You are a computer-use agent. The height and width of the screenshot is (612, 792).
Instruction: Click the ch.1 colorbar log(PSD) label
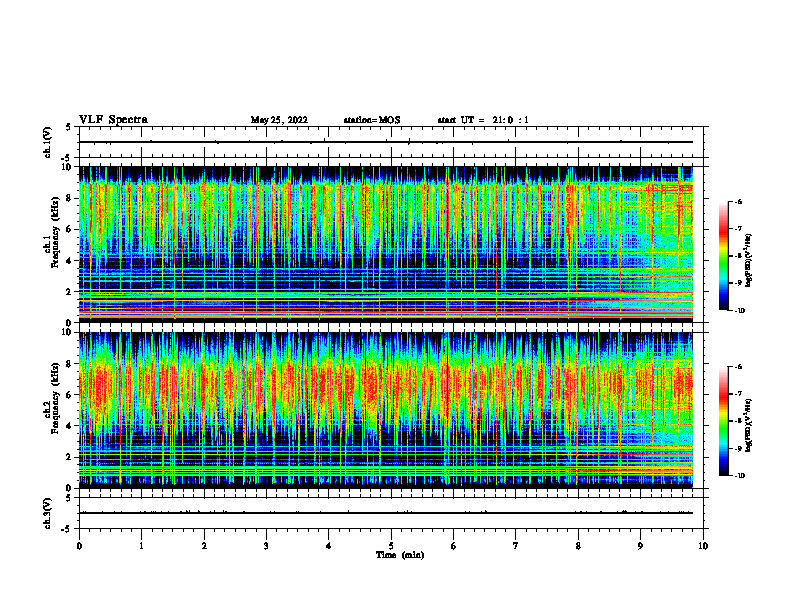[749, 260]
